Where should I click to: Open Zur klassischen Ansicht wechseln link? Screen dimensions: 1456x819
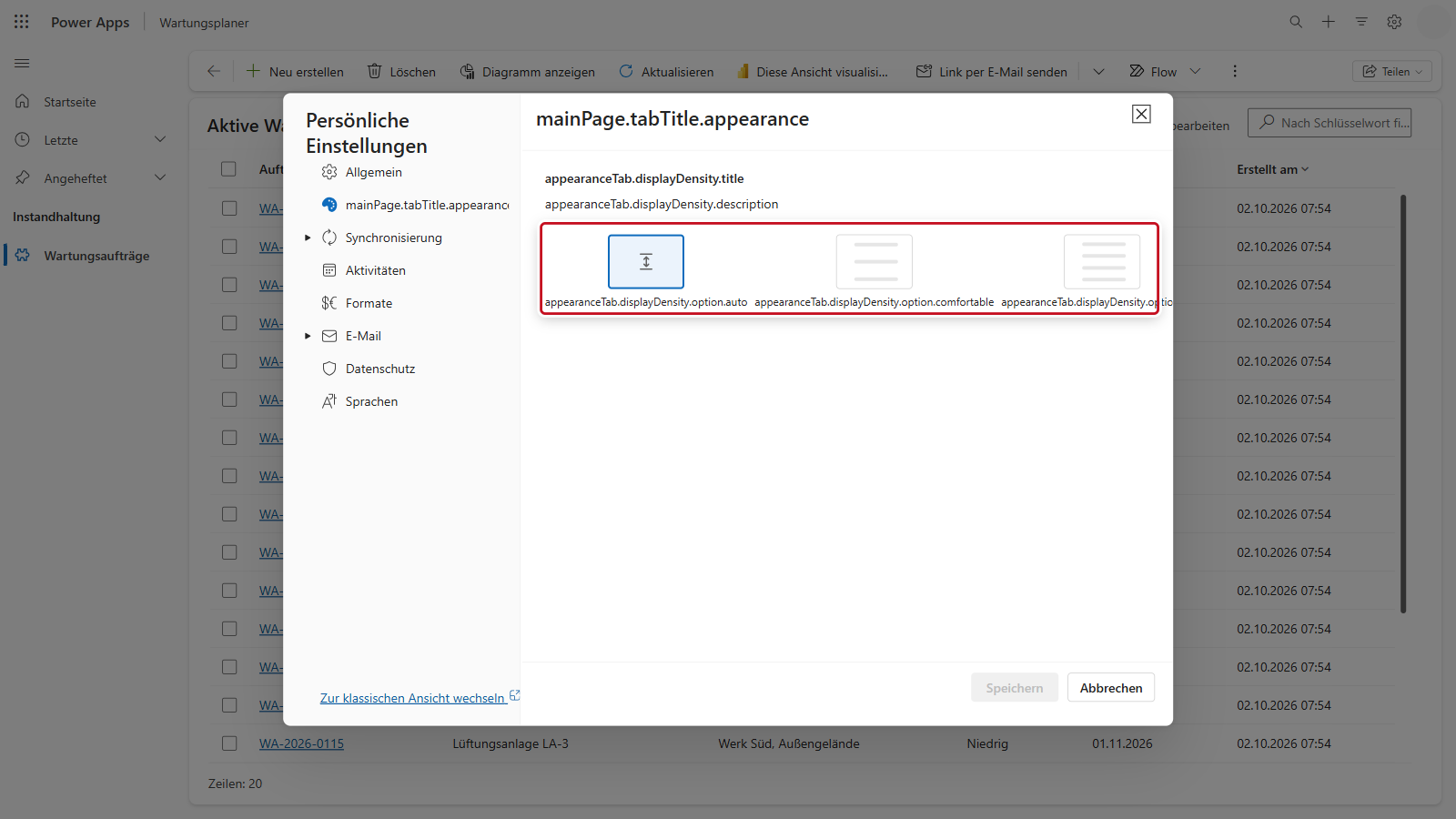point(420,698)
